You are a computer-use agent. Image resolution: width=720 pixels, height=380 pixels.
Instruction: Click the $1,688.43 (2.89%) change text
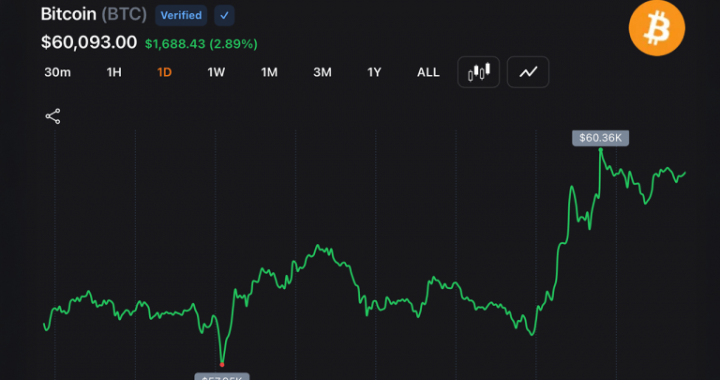201,44
